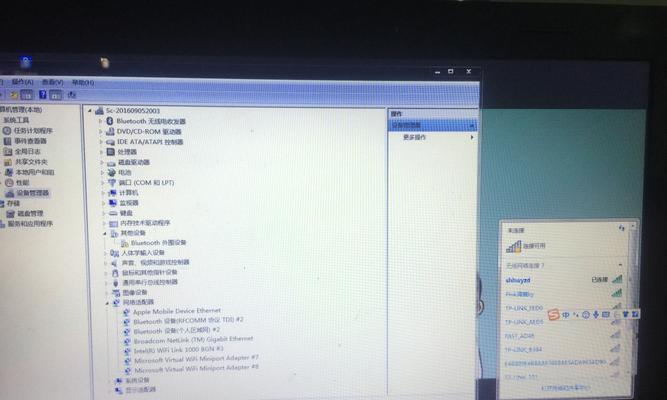Screen dimensions: 667x400
Task: Click the 键盘 keyboard category icon
Action: tap(114, 213)
